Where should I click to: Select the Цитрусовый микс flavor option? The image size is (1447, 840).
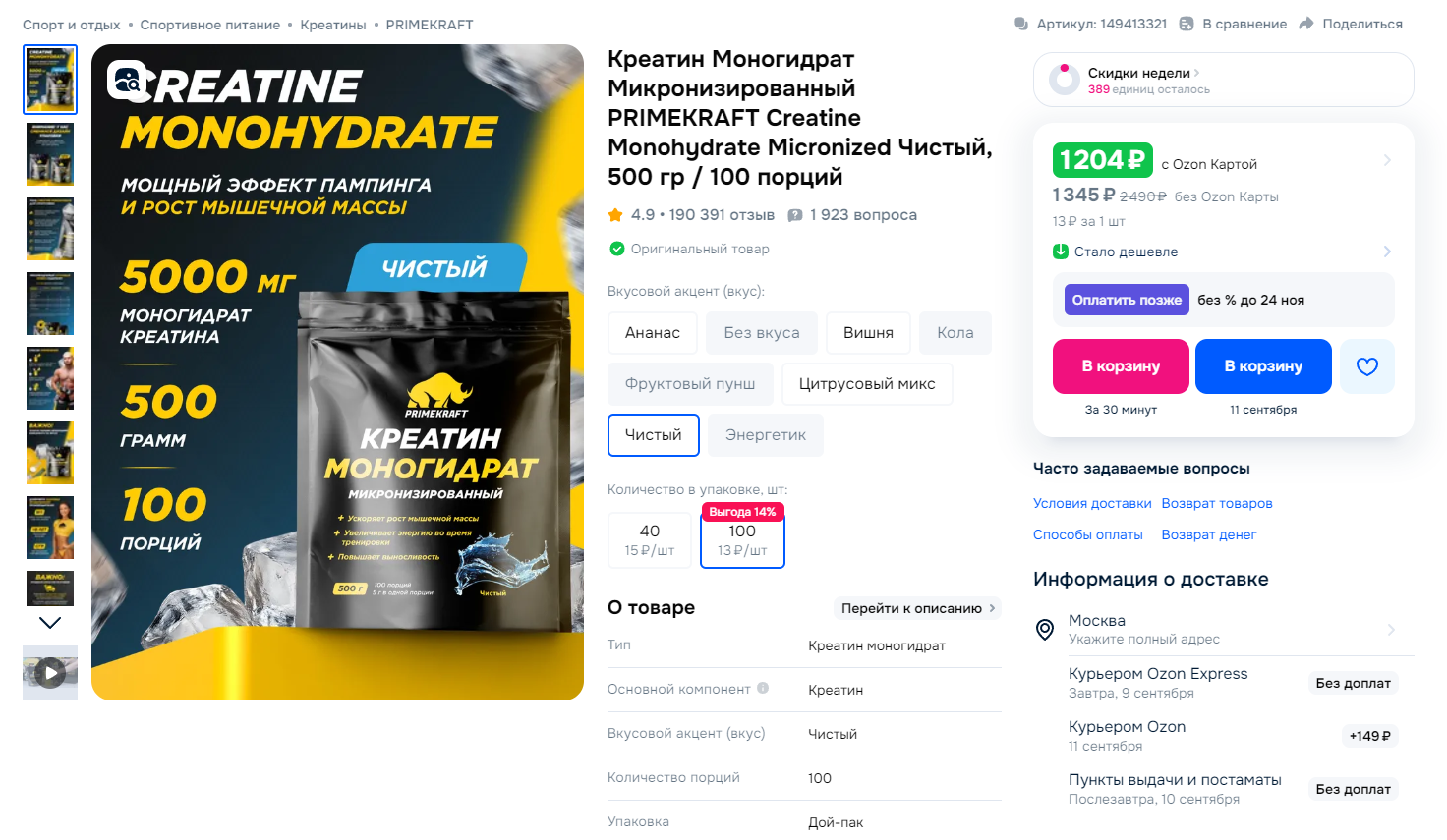(x=867, y=384)
